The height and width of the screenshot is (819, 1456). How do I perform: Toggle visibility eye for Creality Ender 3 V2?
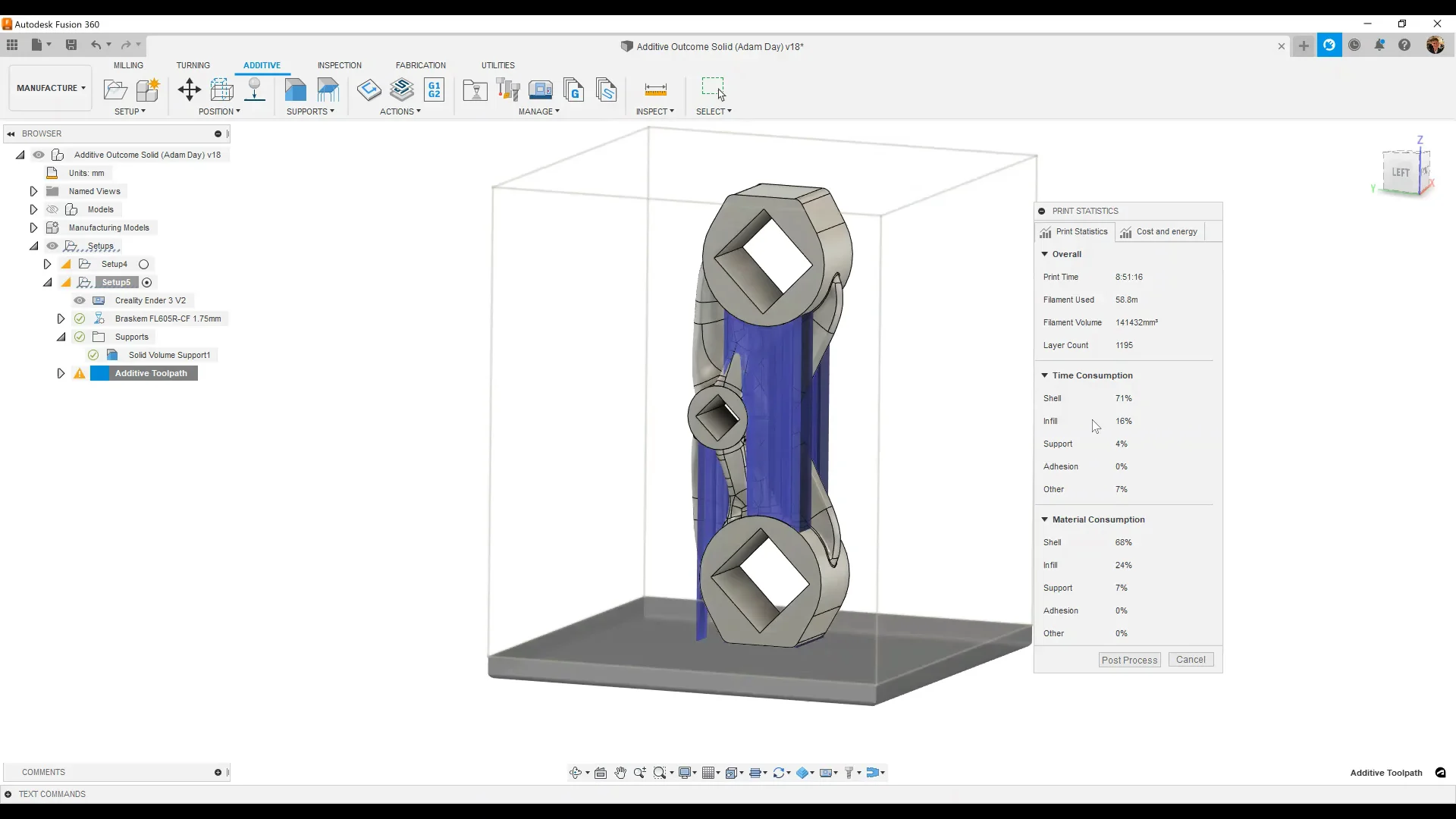[80, 300]
